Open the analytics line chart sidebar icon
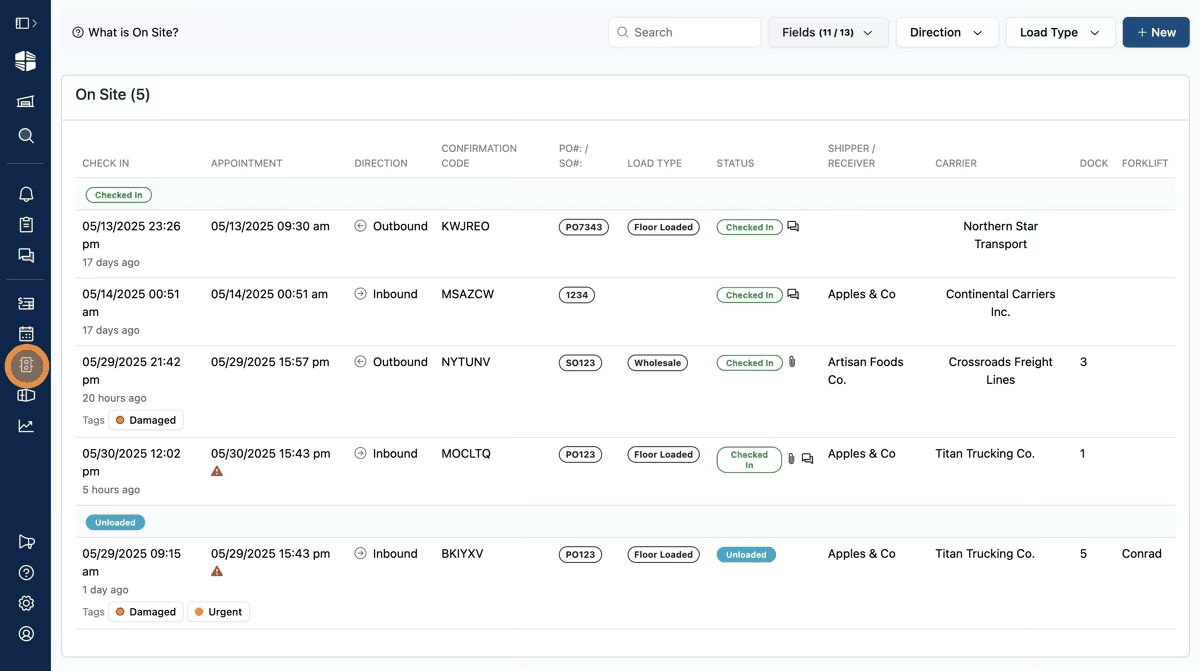The width and height of the screenshot is (1200, 671). pyautogui.click(x=26, y=426)
